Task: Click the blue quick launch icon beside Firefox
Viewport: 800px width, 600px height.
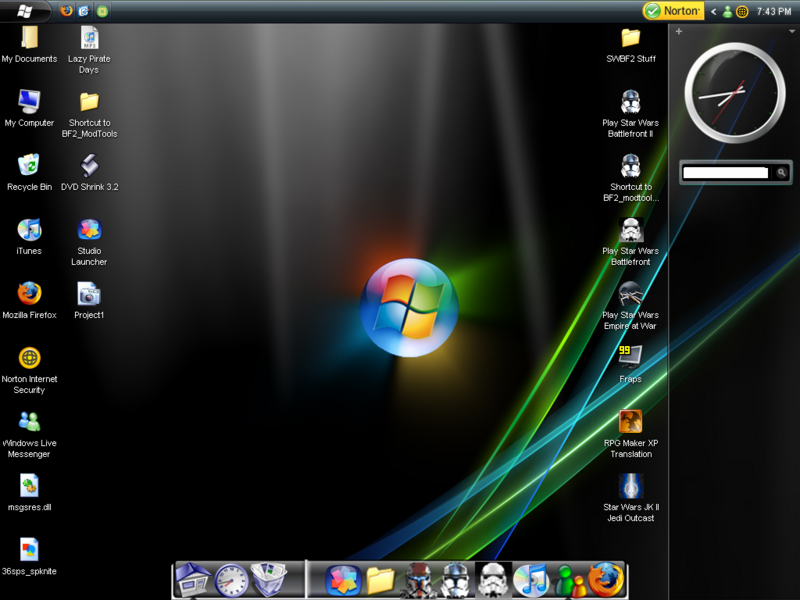Action: tap(84, 11)
